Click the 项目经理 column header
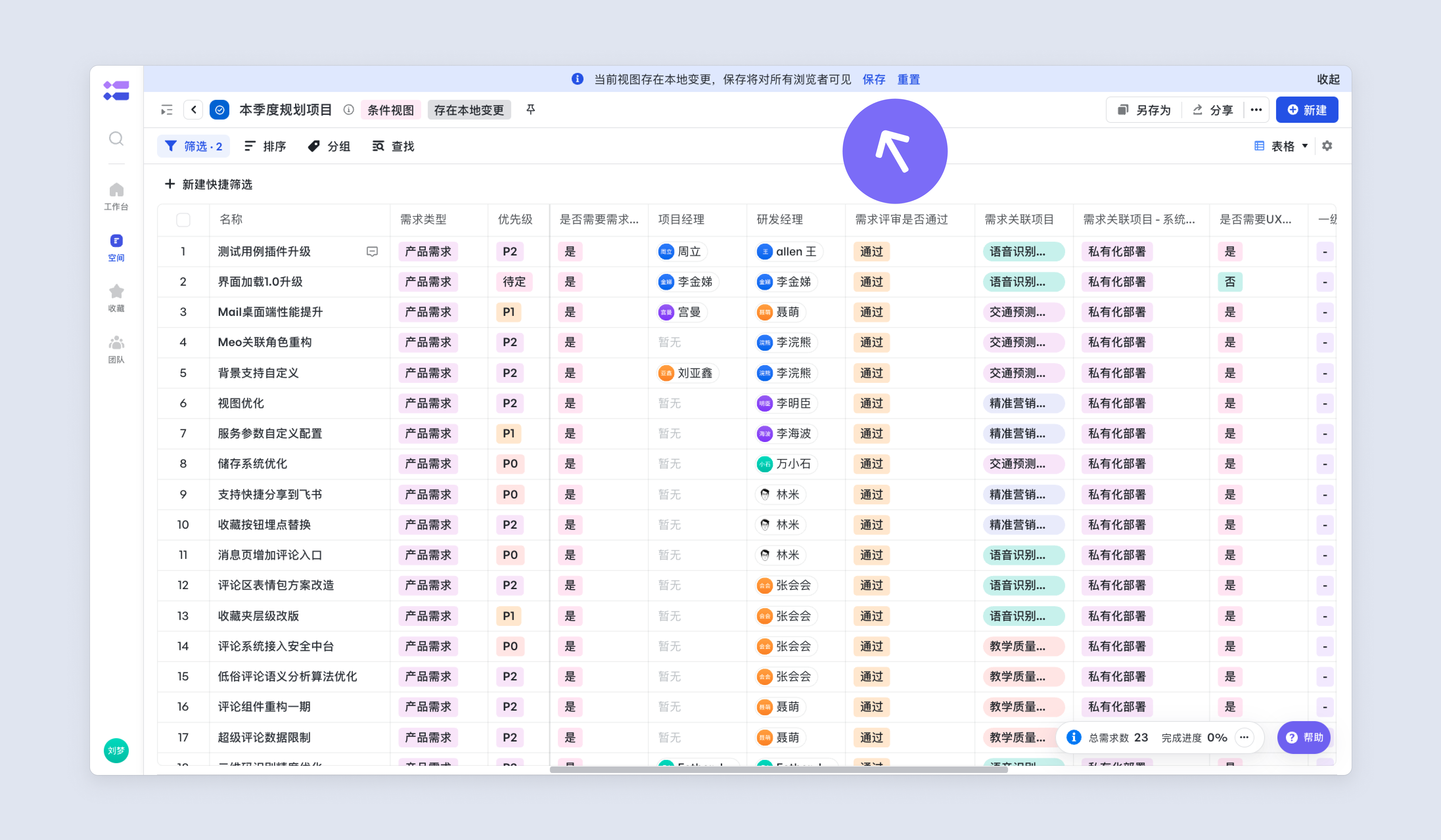Viewport: 1441px width, 840px height. point(681,219)
